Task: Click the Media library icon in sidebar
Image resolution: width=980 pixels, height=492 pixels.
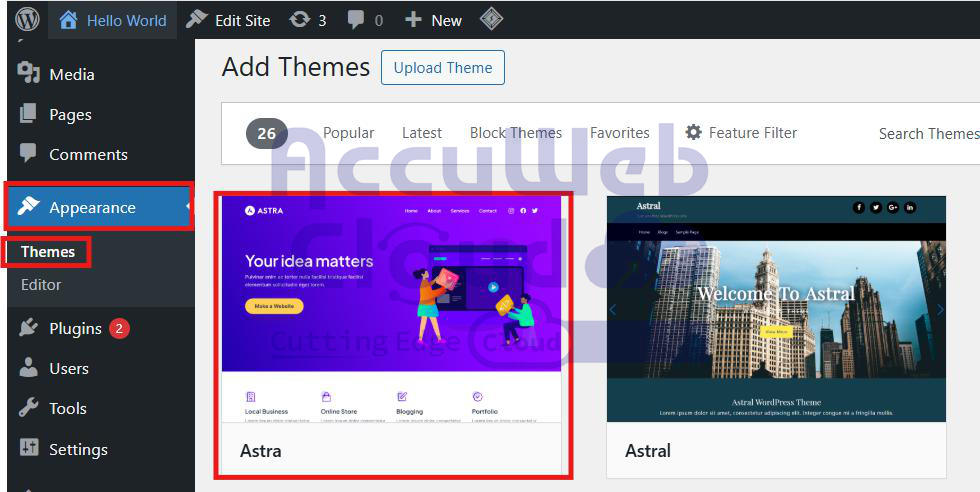Action: 28,73
